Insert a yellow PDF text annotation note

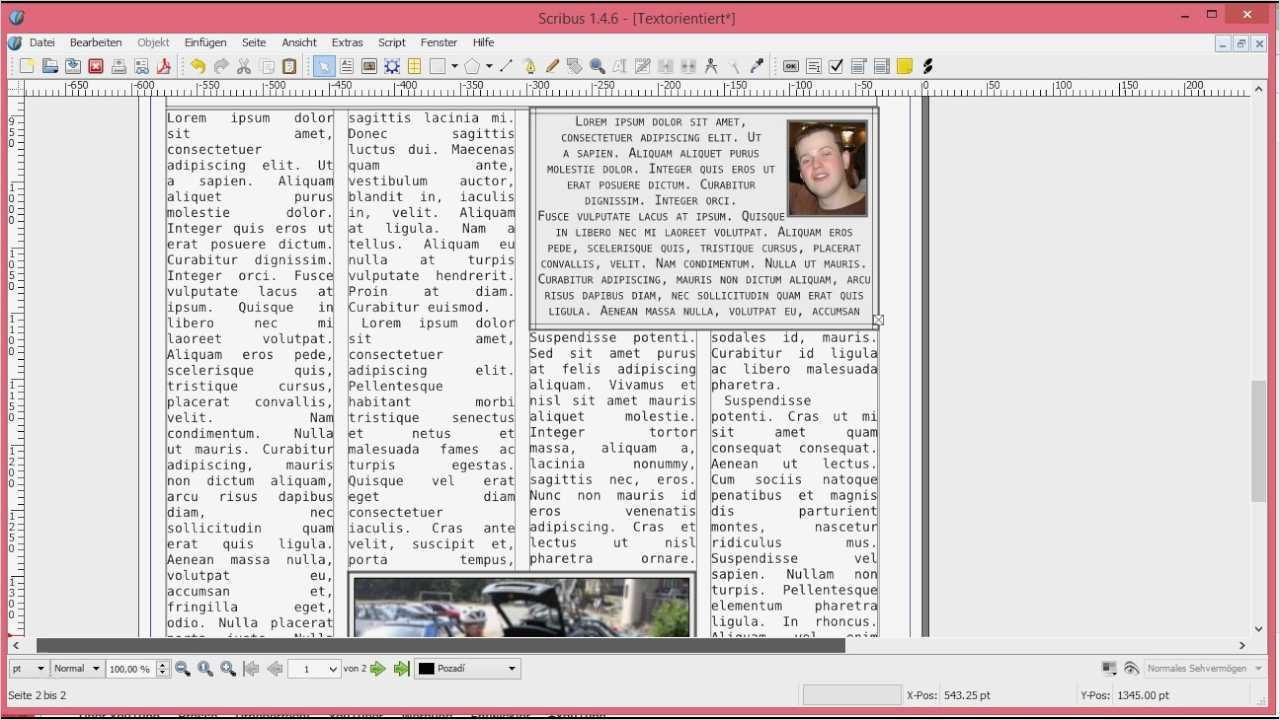(904, 66)
